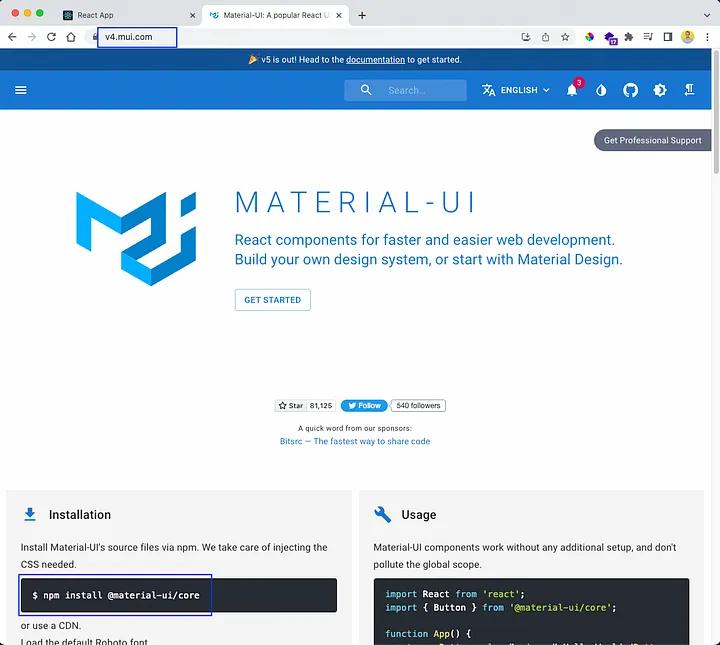Open the GitHub repository icon

(630, 90)
